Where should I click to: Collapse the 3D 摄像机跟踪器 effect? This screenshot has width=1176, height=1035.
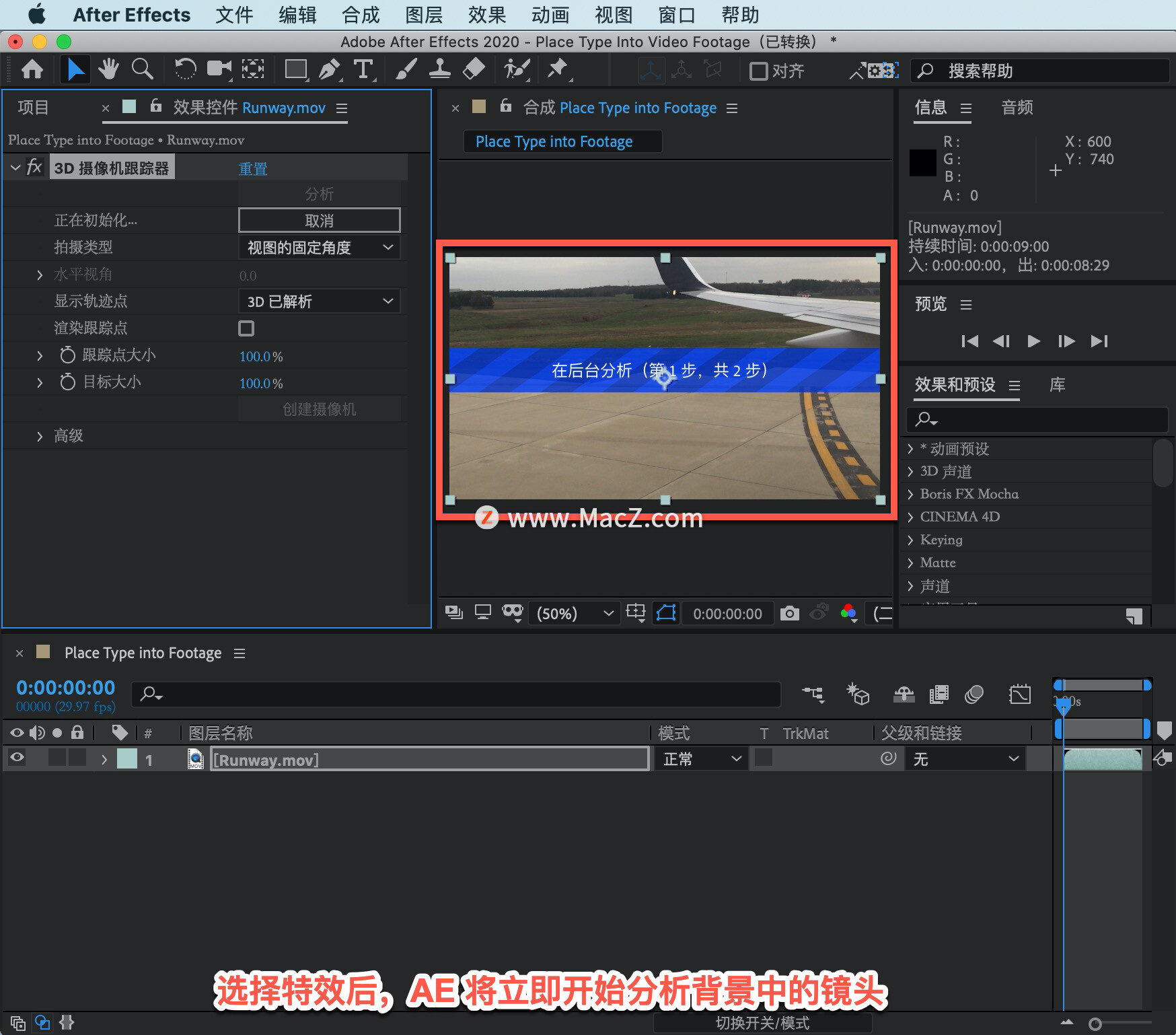click(x=15, y=167)
